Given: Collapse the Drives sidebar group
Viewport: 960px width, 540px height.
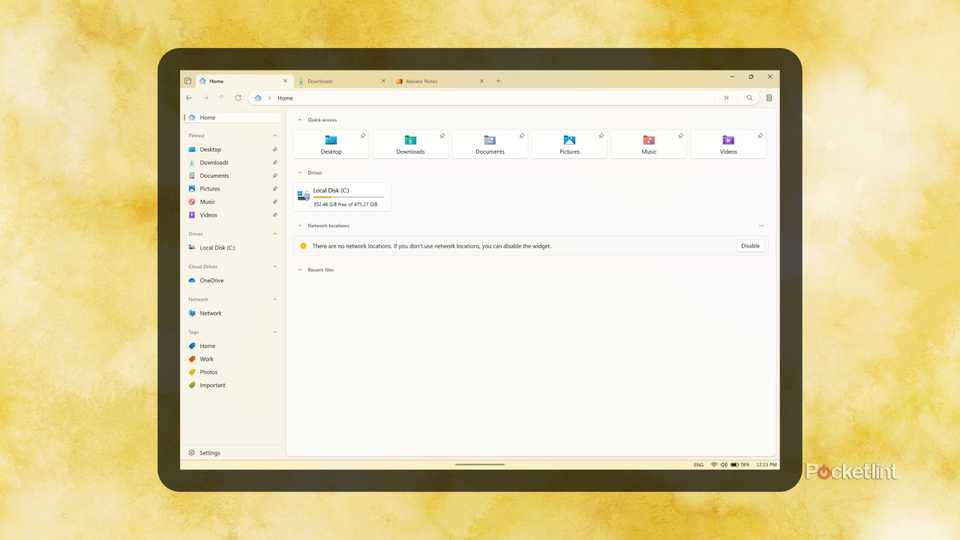Looking at the screenshot, I should tap(275, 234).
